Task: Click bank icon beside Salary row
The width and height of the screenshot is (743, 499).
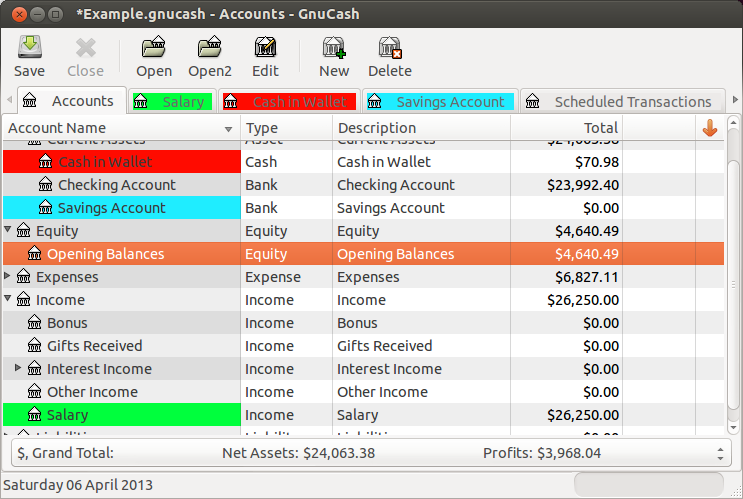Action: point(35,415)
